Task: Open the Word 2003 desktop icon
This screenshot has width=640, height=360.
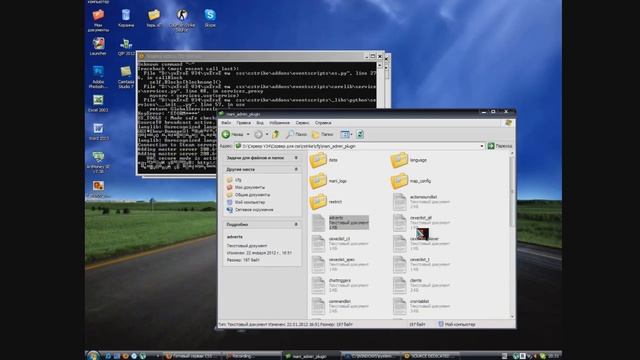Action: click(x=98, y=131)
